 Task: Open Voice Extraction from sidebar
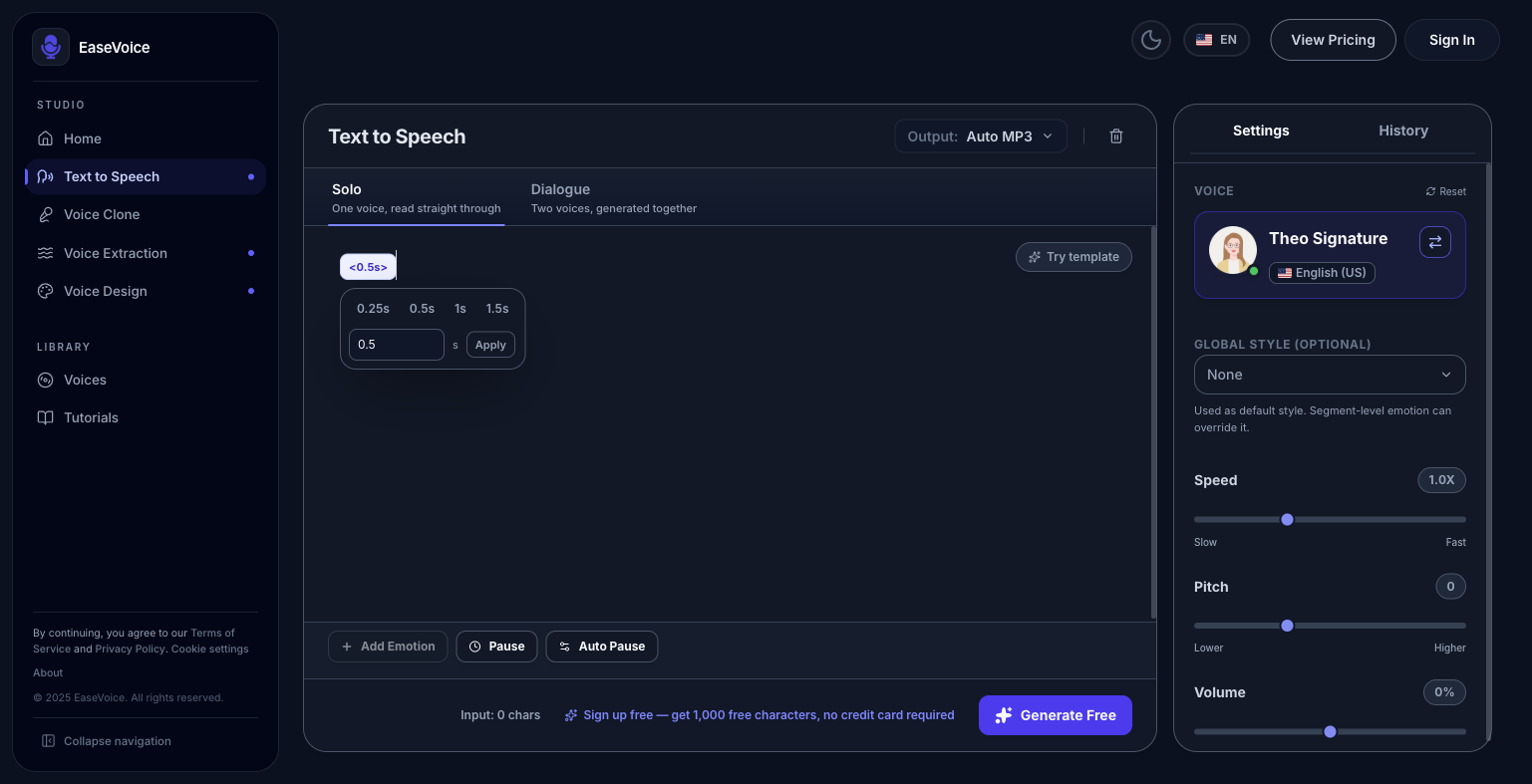146,253
